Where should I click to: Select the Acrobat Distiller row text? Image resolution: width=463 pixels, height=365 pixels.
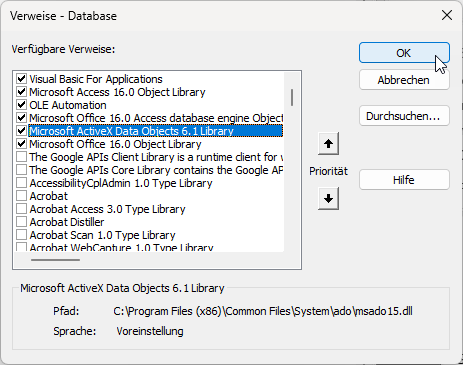pos(67,222)
